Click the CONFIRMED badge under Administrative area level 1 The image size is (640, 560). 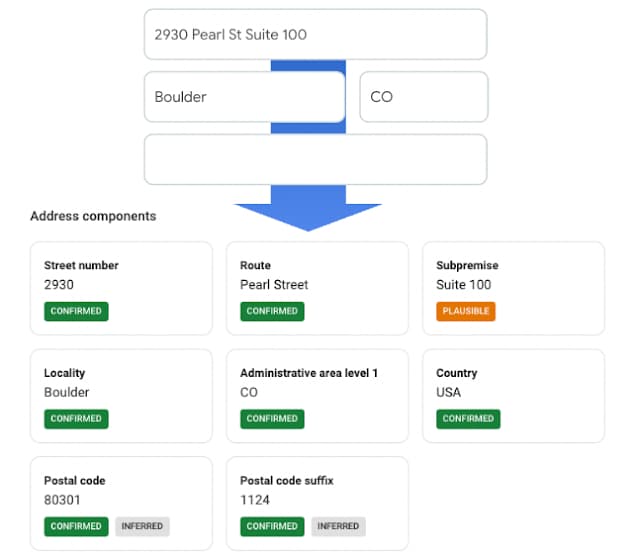pyautogui.click(x=272, y=419)
